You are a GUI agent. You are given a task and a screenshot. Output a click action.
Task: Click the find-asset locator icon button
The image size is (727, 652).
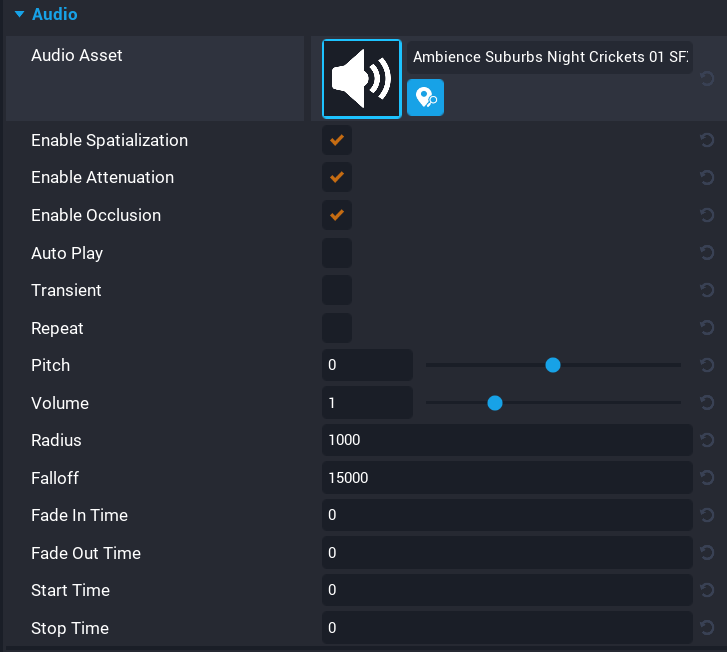[425, 98]
